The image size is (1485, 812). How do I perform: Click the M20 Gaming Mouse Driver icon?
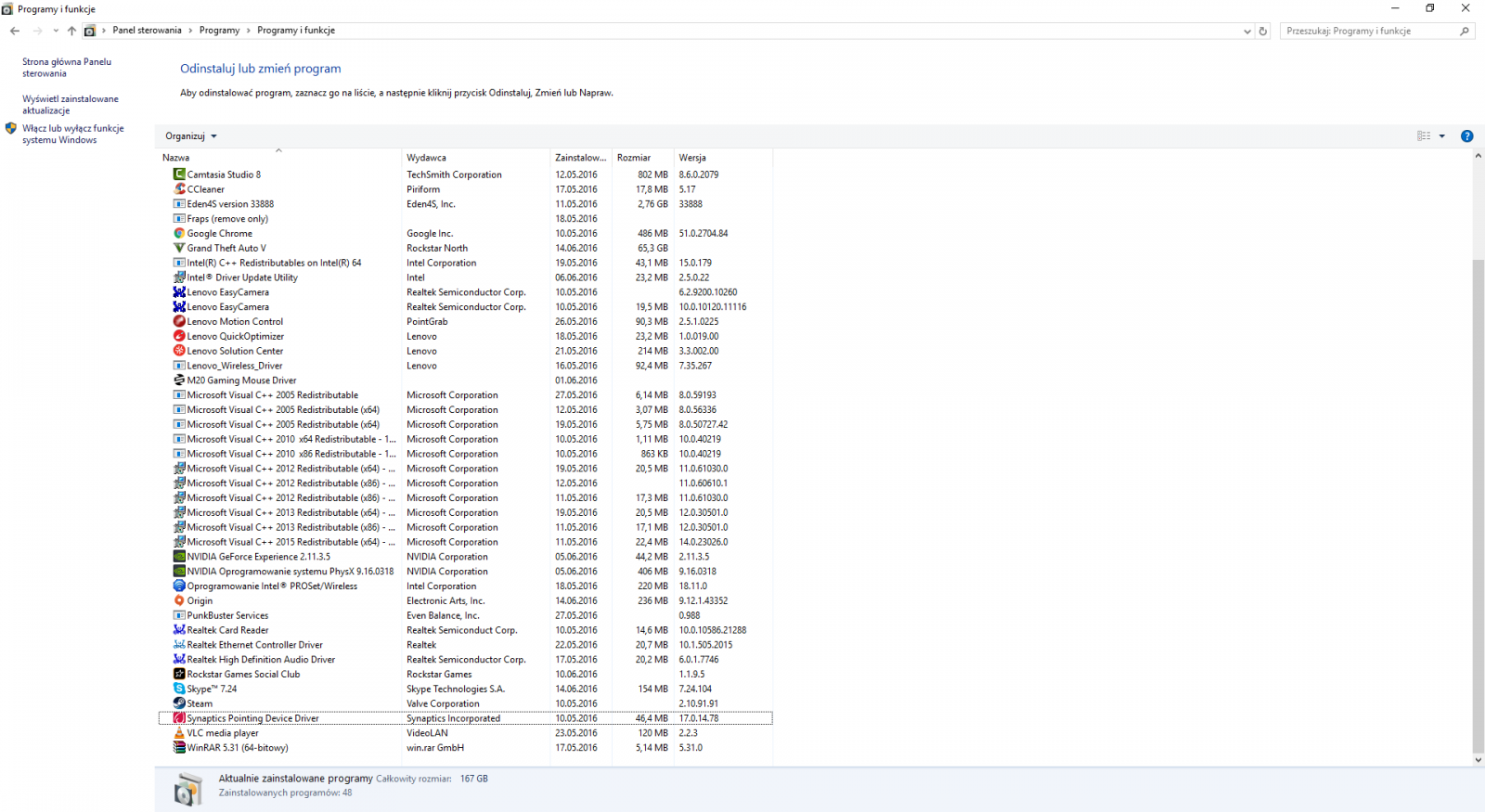(179, 380)
